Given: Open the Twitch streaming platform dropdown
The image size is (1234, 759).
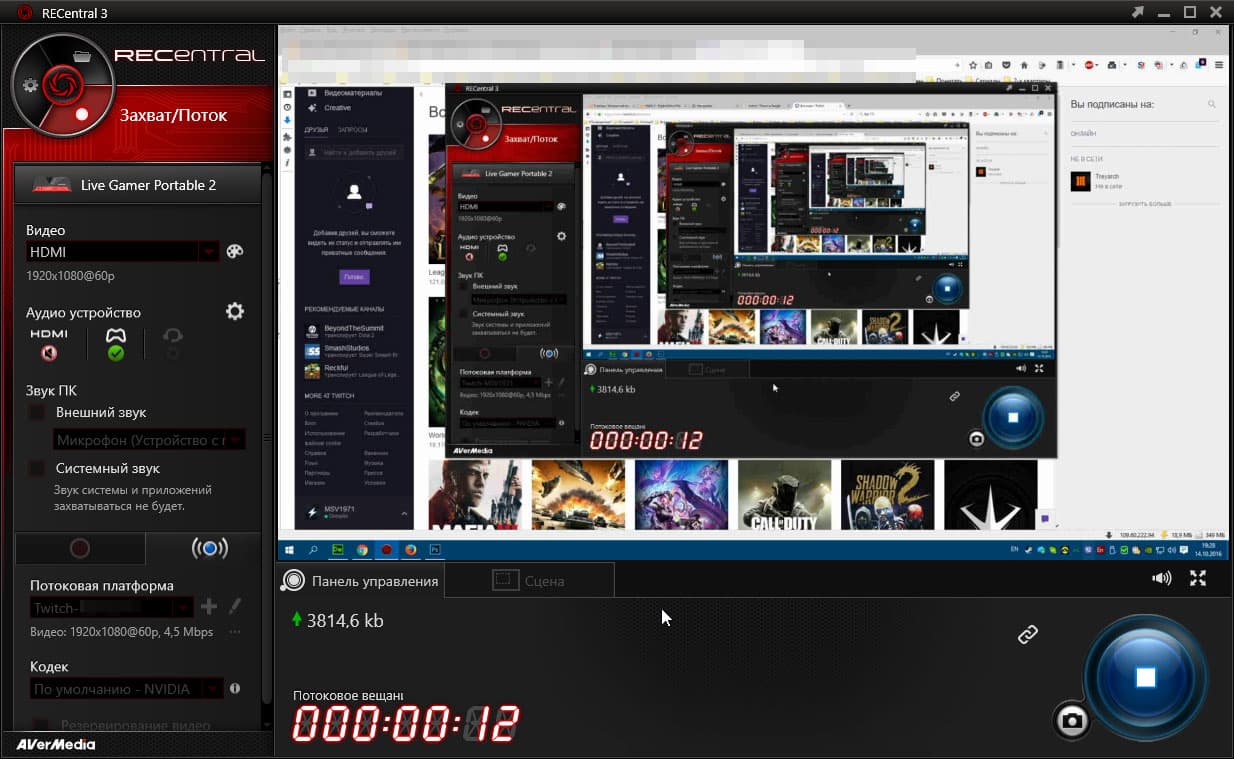Looking at the screenshot, I should 111,607.
